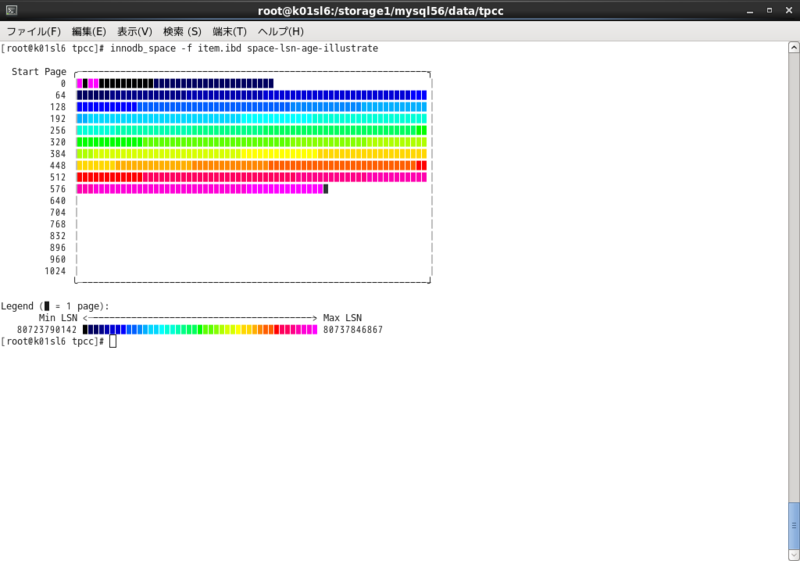Click the 'Min LSN' label
800x561 pixels.
58,318
